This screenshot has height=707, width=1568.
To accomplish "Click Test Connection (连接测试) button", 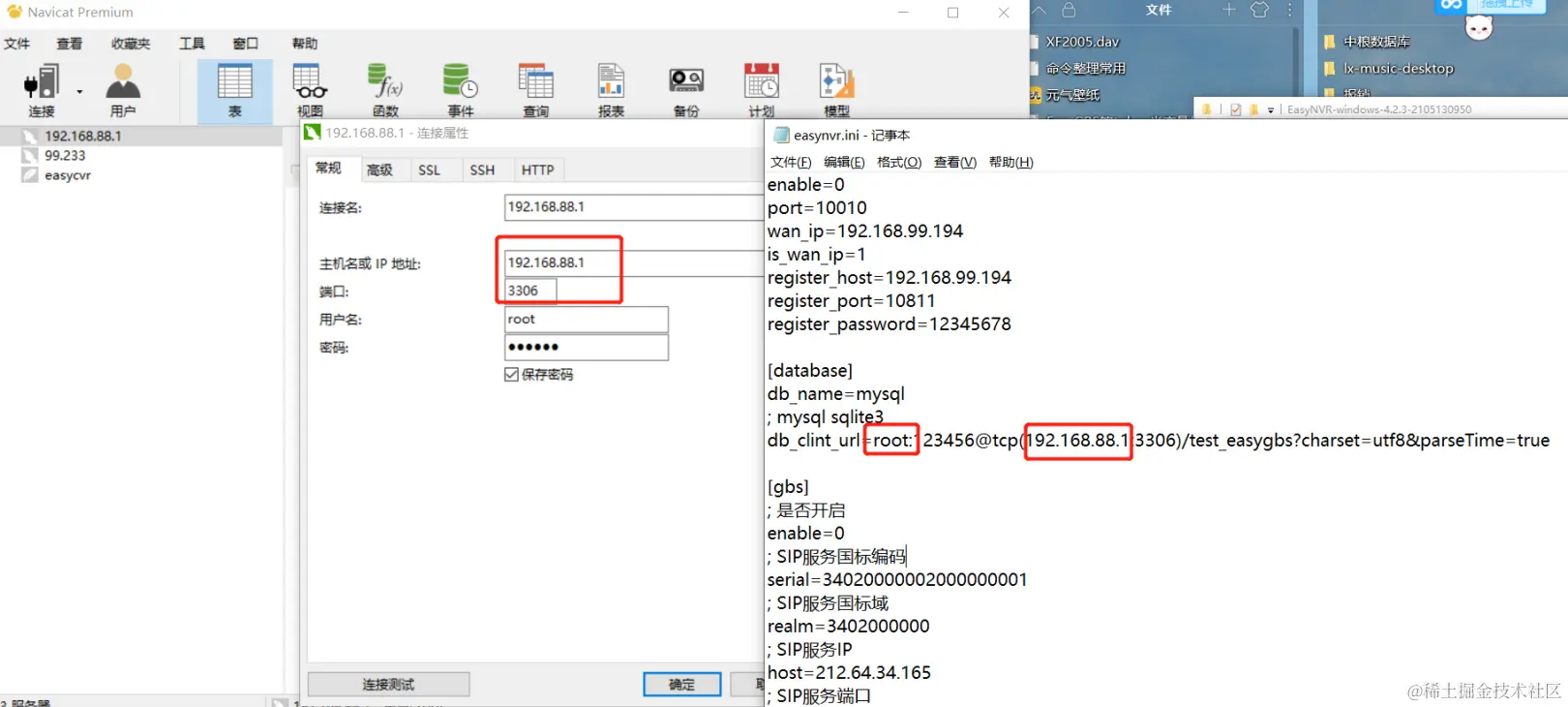I will (388, 684).
